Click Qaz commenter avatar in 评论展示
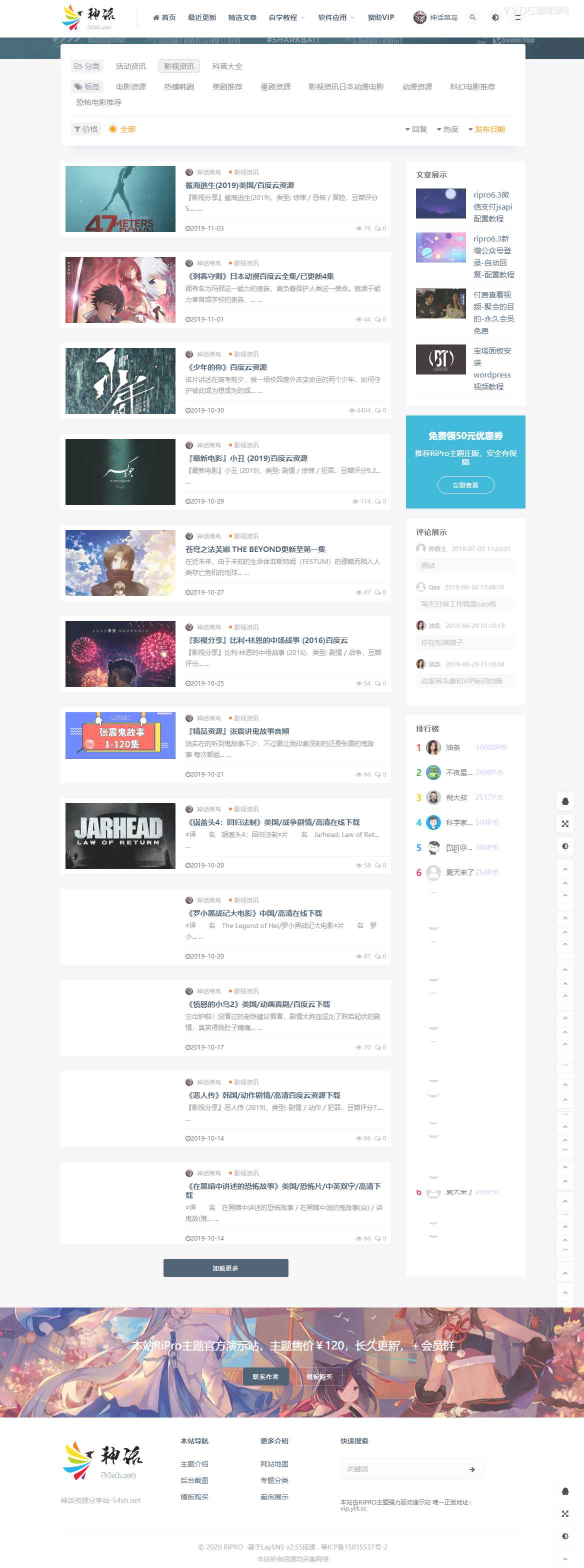This screenshot has width=584, height=1568. click(421, 587)
